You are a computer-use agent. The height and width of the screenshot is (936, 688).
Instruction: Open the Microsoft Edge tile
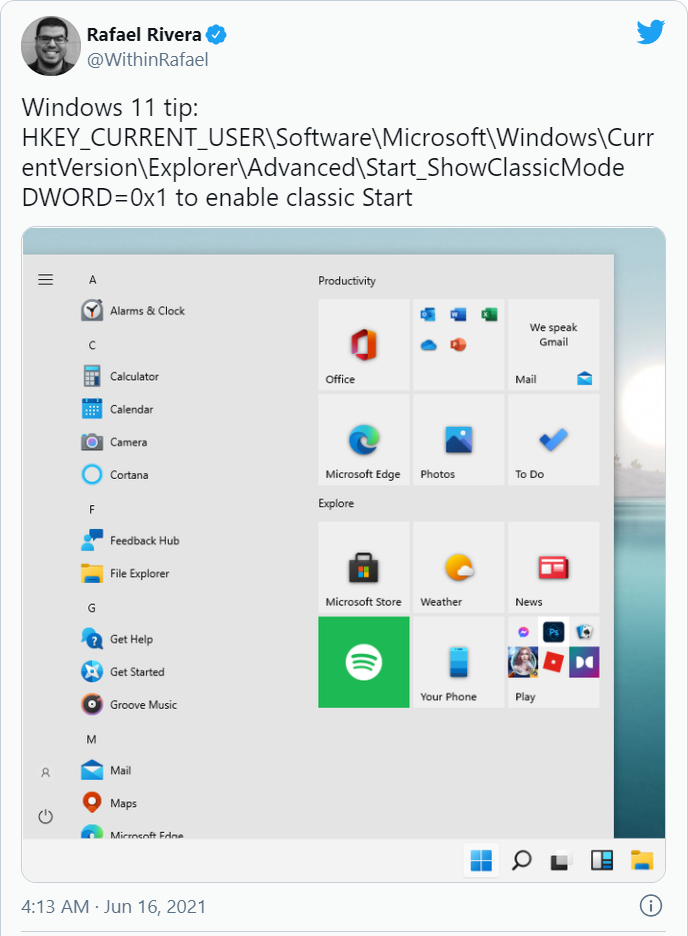click(x=364, y=440)
